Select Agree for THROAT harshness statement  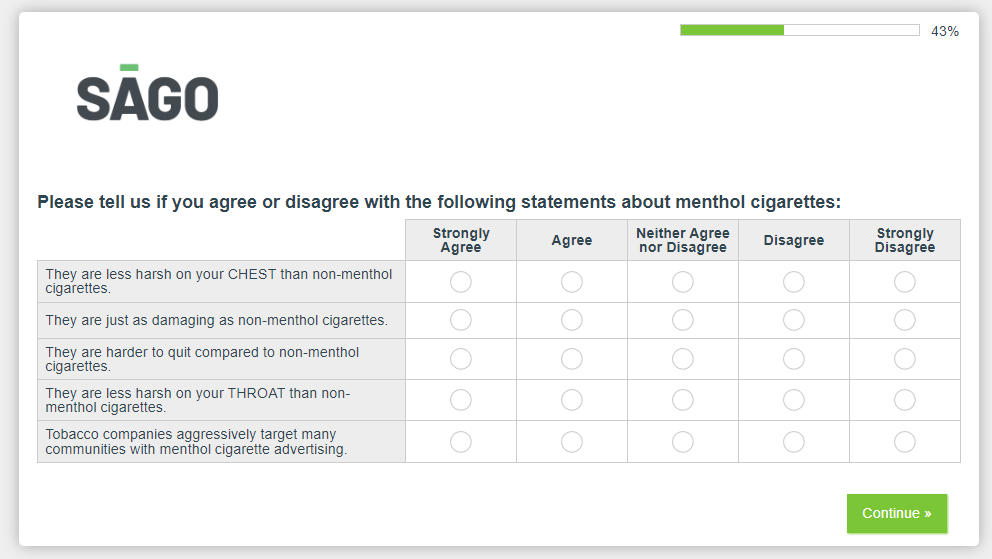tap(572, 400)
